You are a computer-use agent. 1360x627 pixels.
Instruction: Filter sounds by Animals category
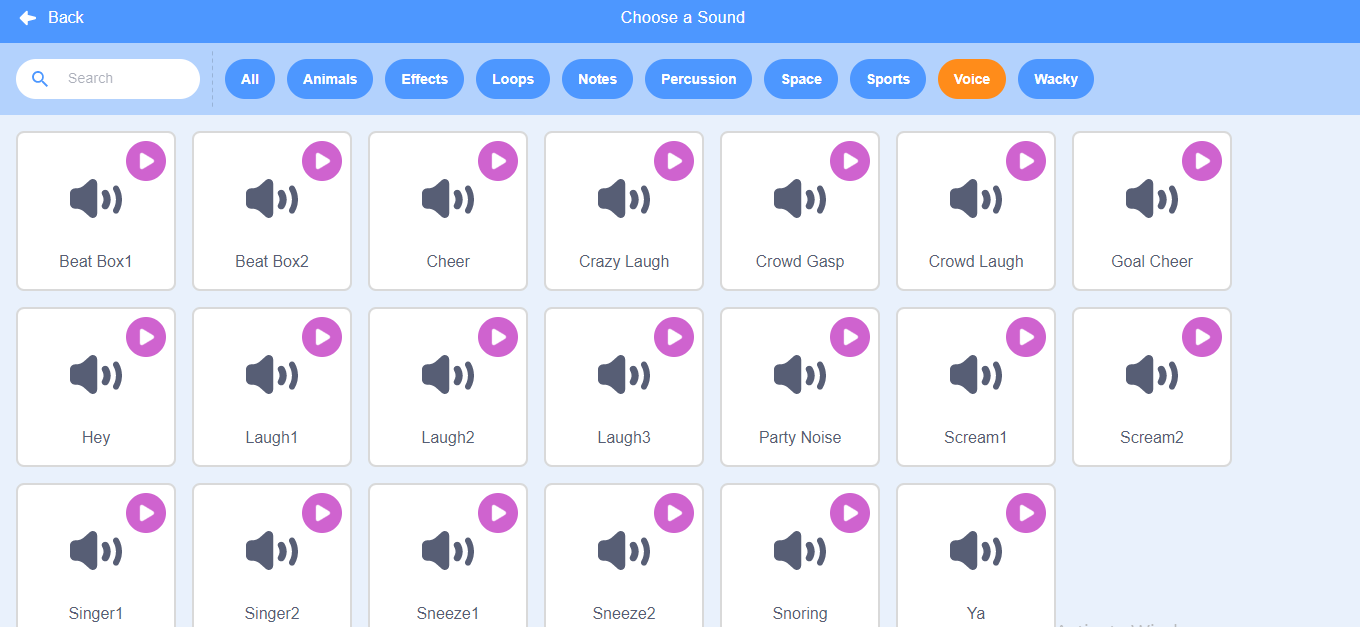coord(330,79)
